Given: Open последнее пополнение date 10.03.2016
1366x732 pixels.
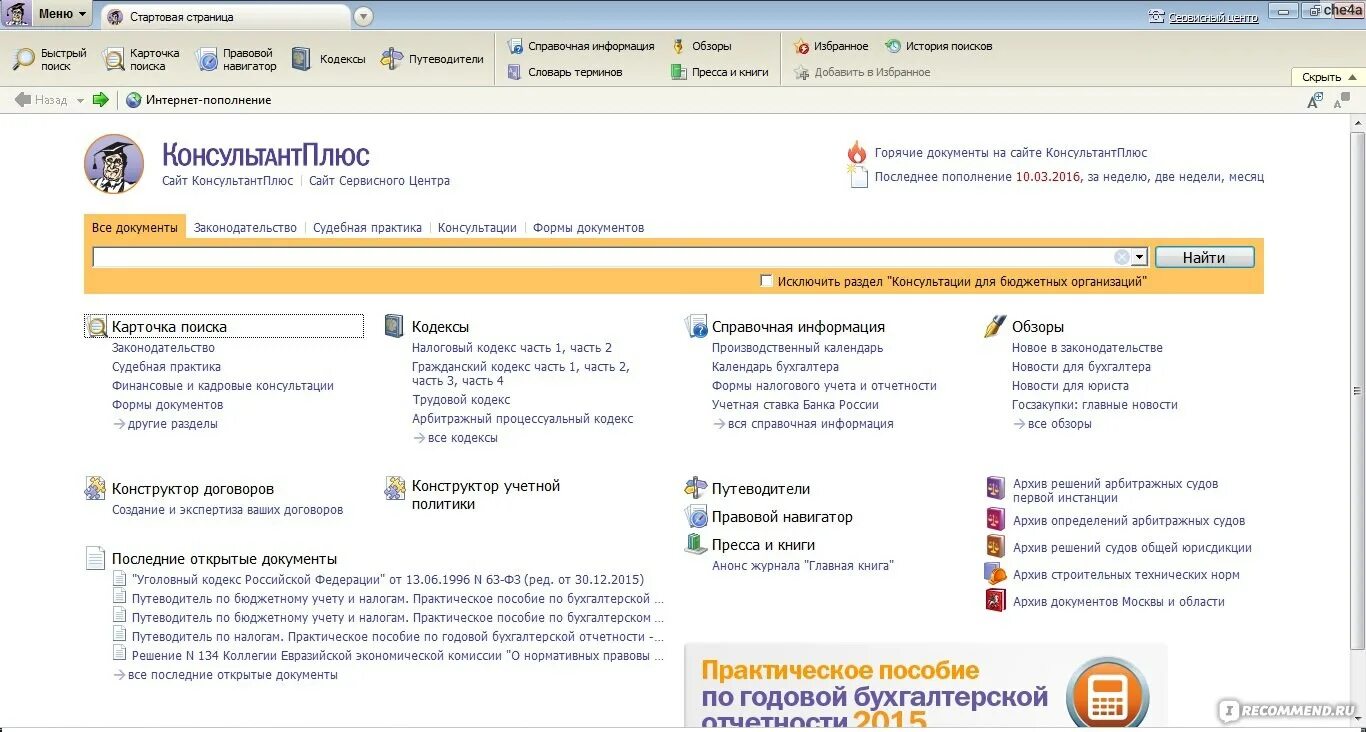Looking at the screenshot, I should click(x=1048, y=177).
